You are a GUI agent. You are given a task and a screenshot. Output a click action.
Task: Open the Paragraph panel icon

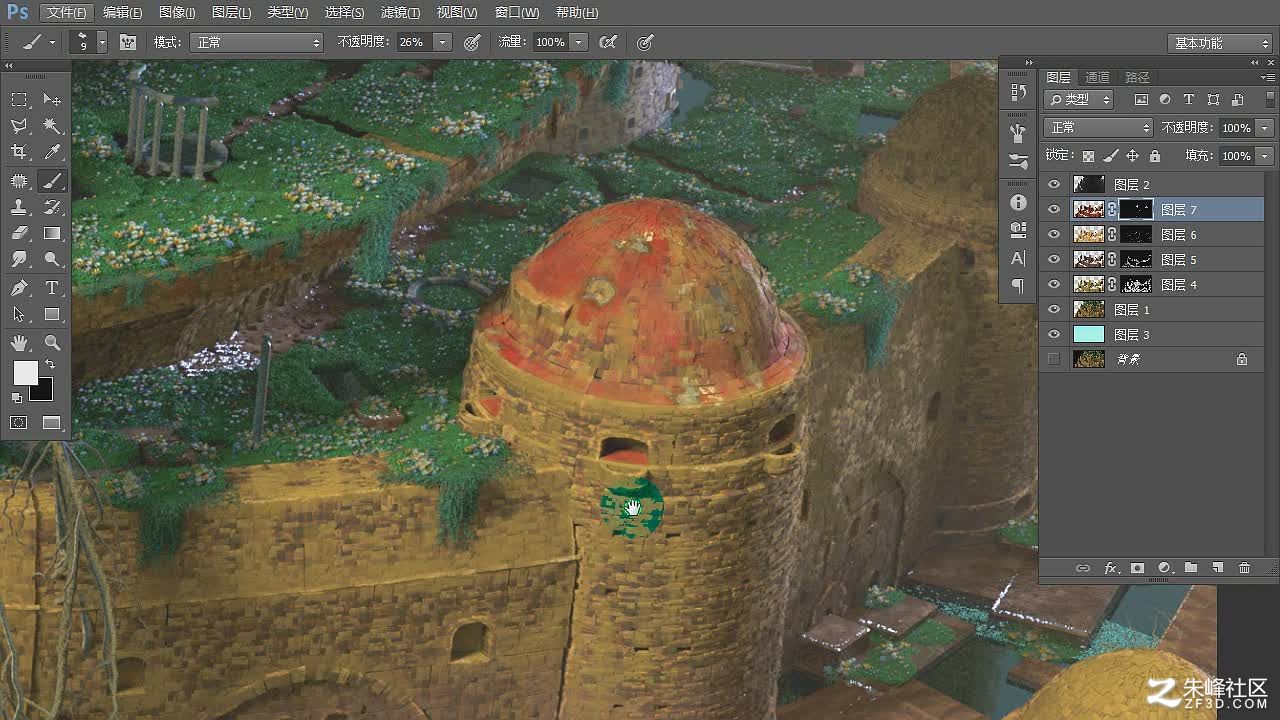[1018, 285]
